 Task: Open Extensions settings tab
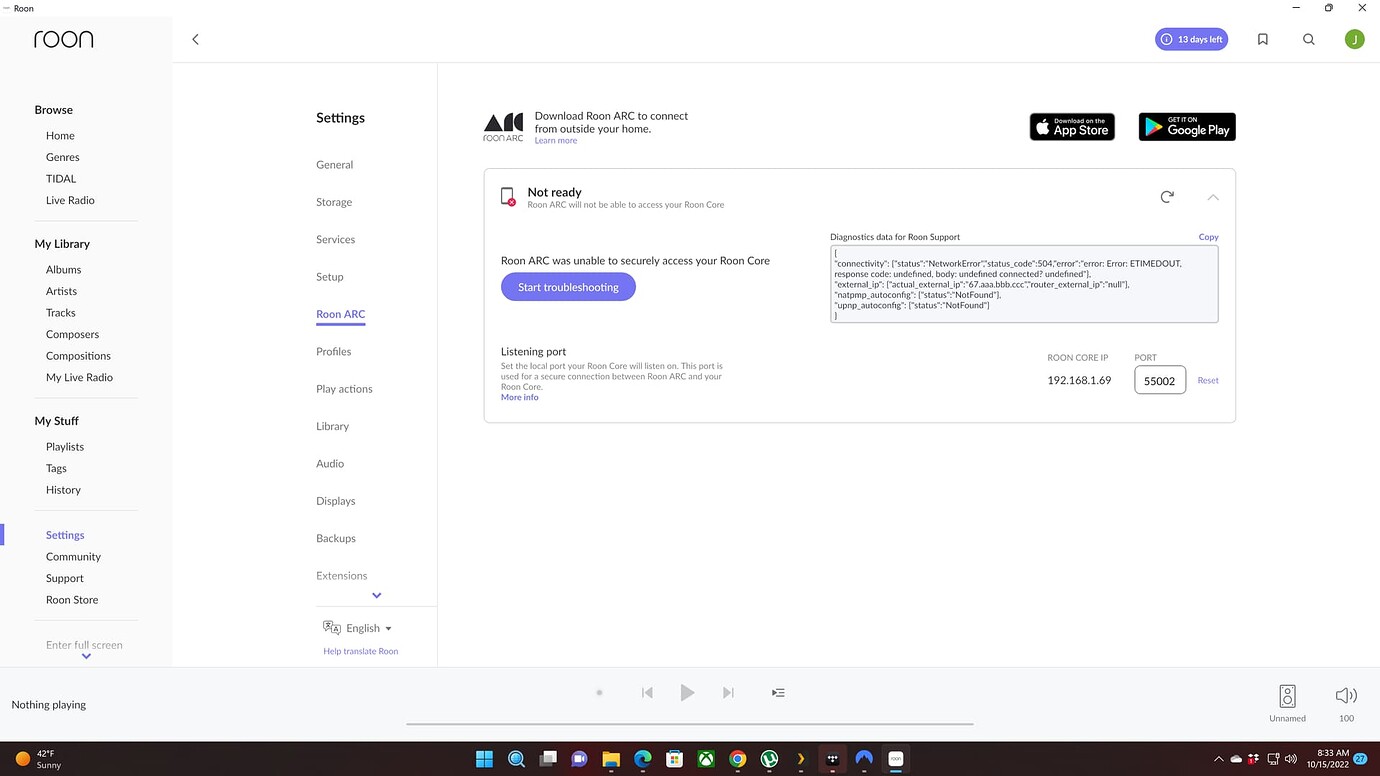coord(341,575)
